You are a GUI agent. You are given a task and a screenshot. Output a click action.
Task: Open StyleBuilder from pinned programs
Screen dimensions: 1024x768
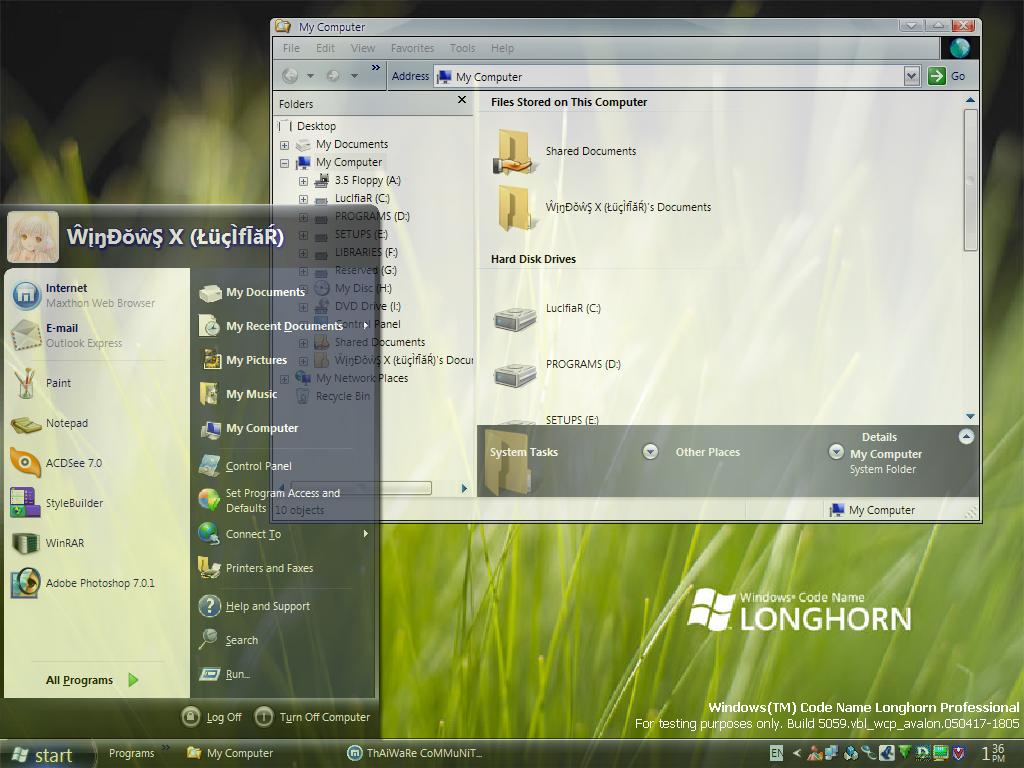point(73,503)
